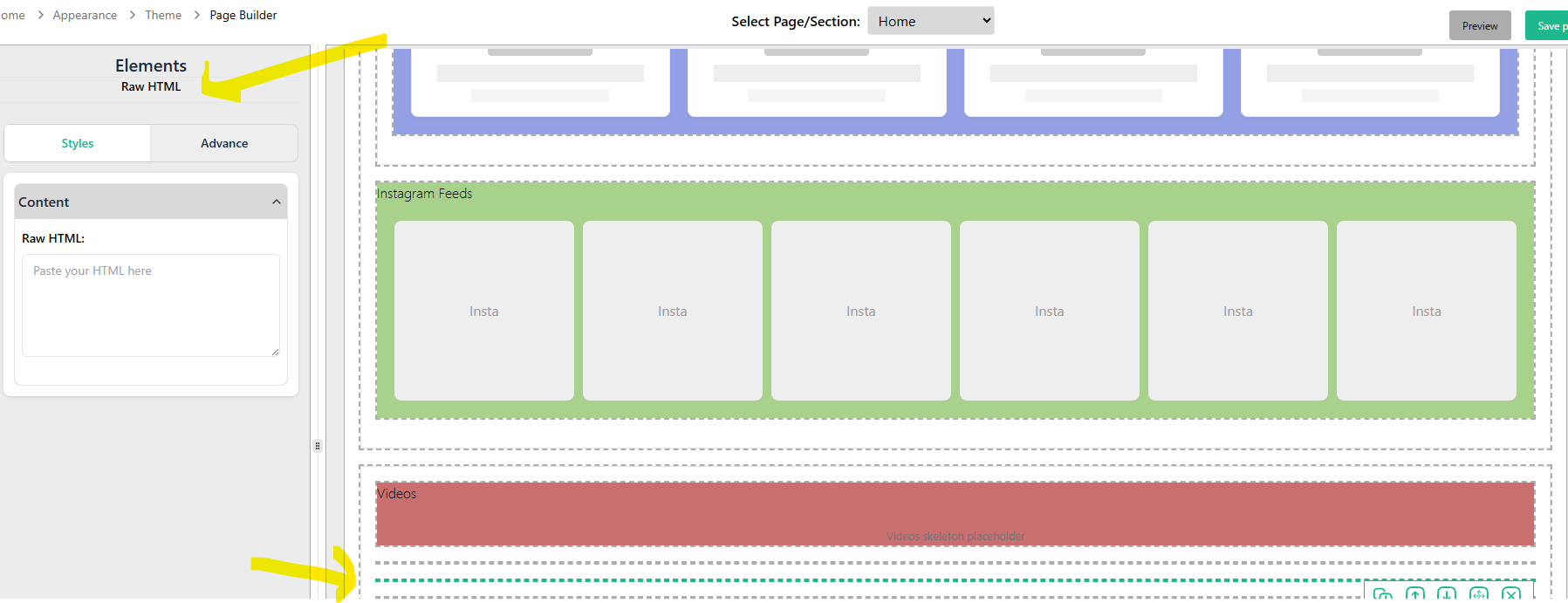Click the Home breadcrumb link
Image resolution: width=1568 pixels, height=603 pixels.
coord(12,15)
